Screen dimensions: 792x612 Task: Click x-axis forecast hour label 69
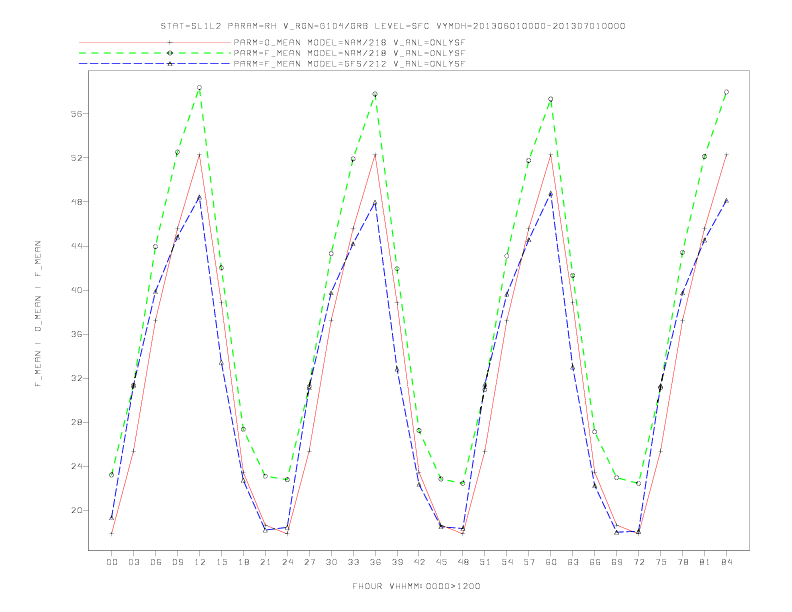[617, 562]
